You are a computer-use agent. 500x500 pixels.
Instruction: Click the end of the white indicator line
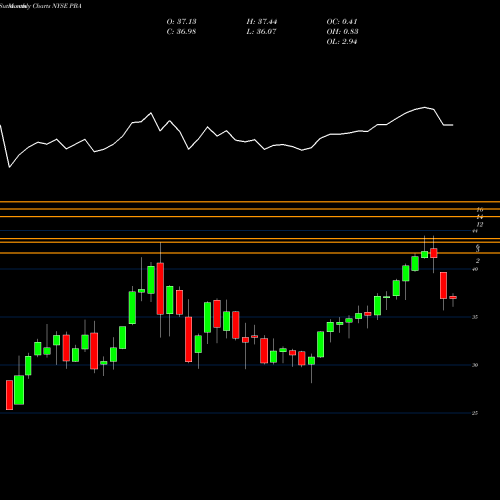pyautogui.click(x=453, y=125)
